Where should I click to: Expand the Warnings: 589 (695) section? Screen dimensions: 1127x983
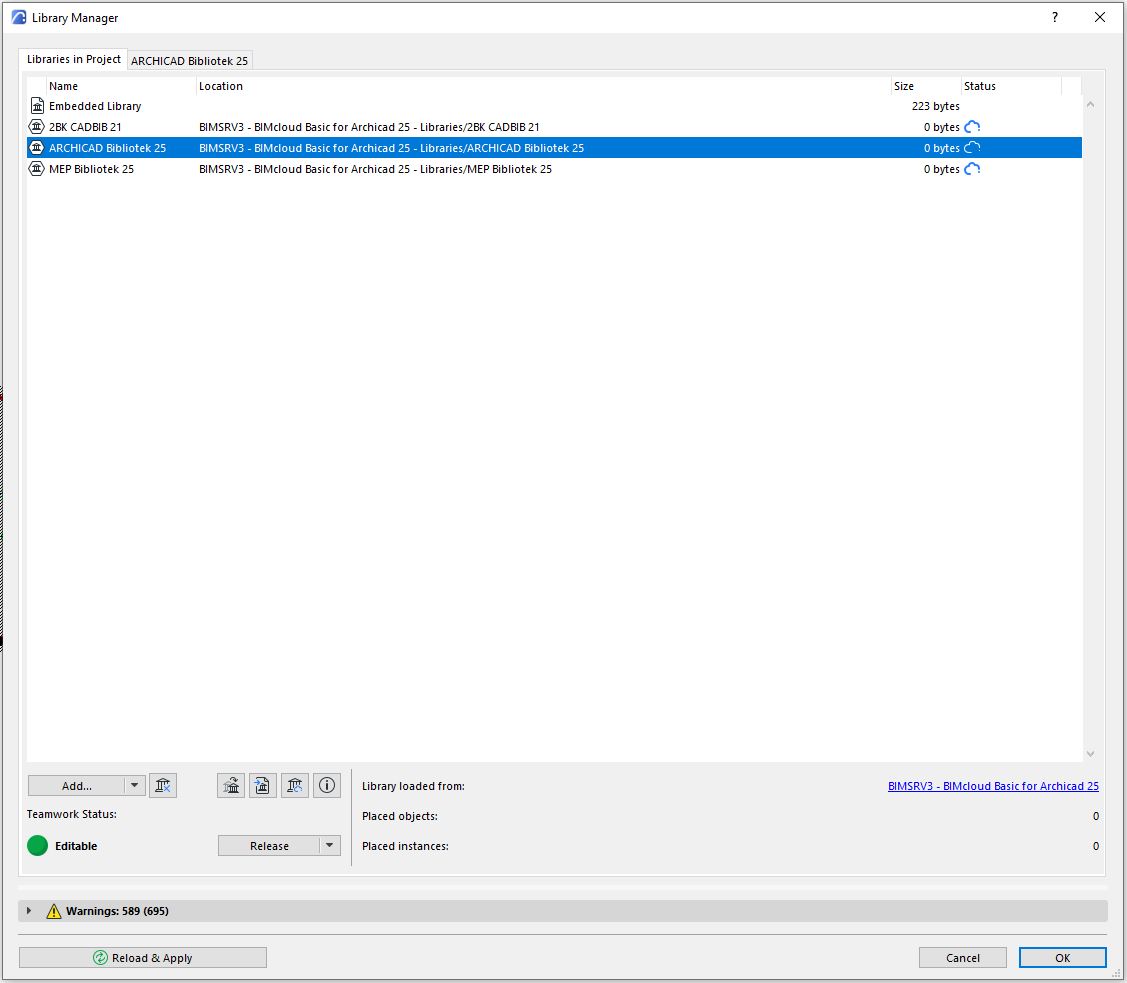pos(29,911)
